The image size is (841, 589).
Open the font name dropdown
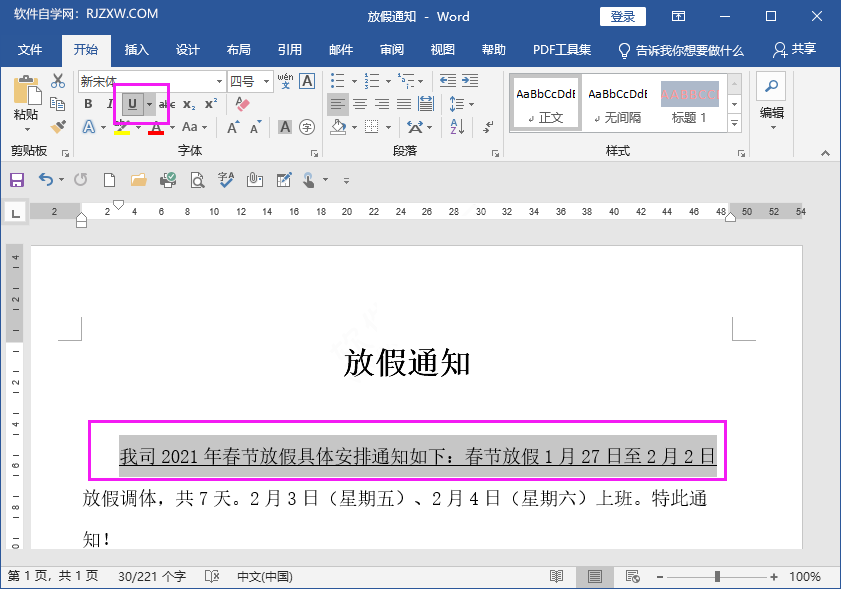pyautogui.click(x=218, y=81)
